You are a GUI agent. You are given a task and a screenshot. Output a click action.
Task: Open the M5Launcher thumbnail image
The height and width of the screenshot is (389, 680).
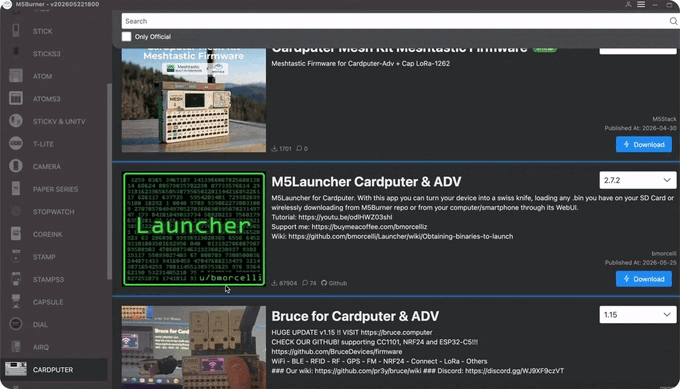pyautogui.click(x=194, y=229)
